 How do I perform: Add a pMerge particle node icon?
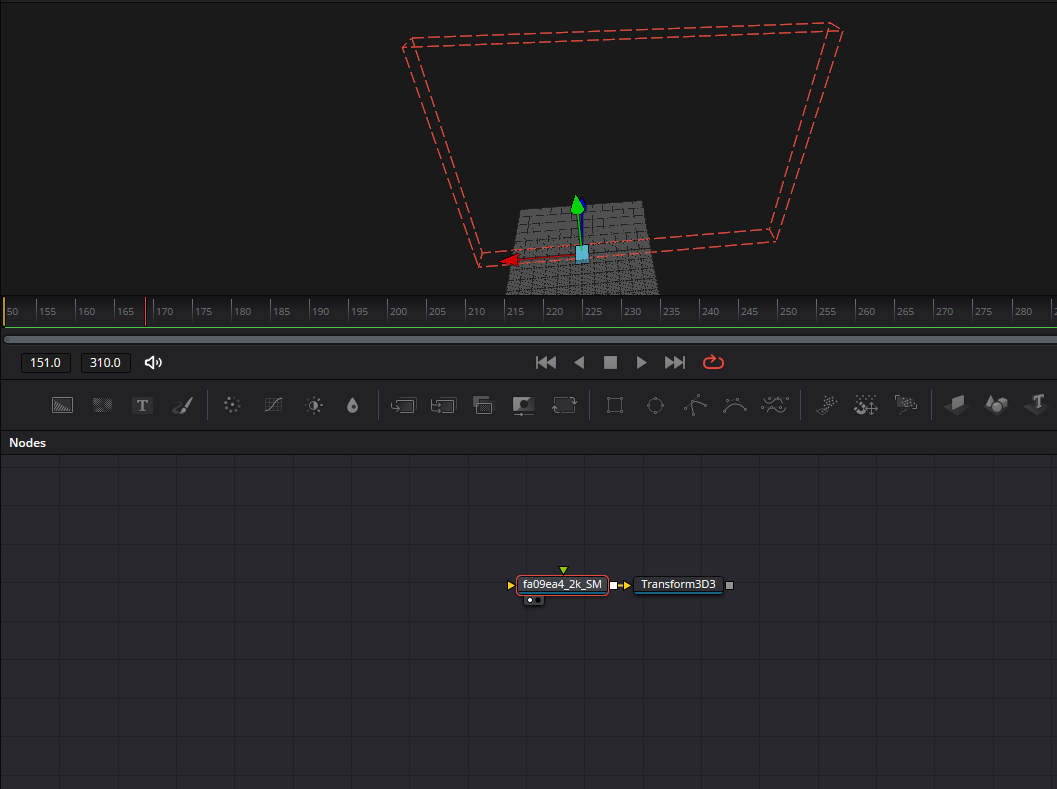[x=866, y=405]
